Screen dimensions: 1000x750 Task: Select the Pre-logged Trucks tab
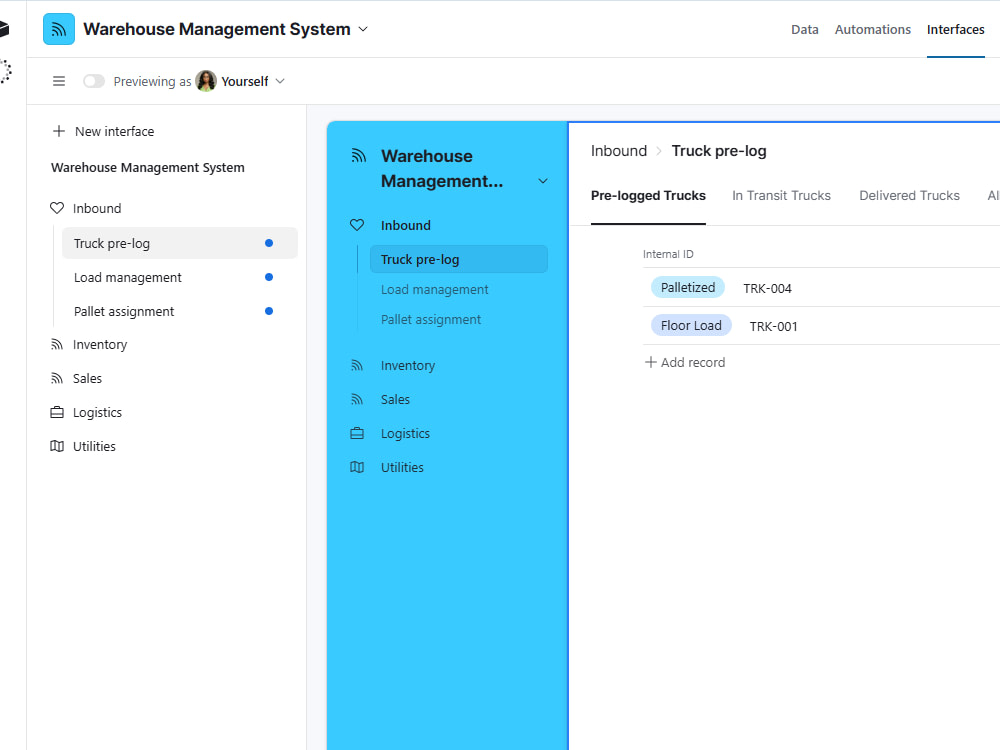648,196
